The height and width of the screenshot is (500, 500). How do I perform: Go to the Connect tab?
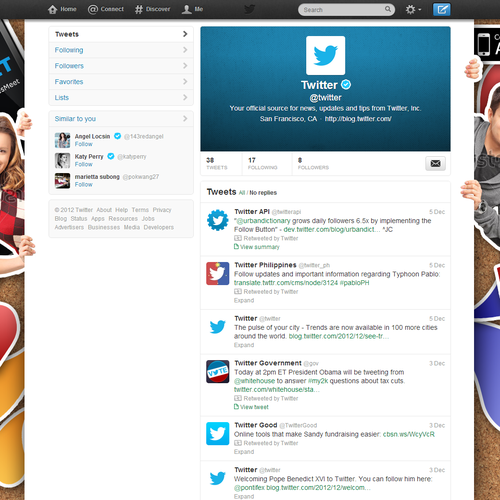pos(106,9)
